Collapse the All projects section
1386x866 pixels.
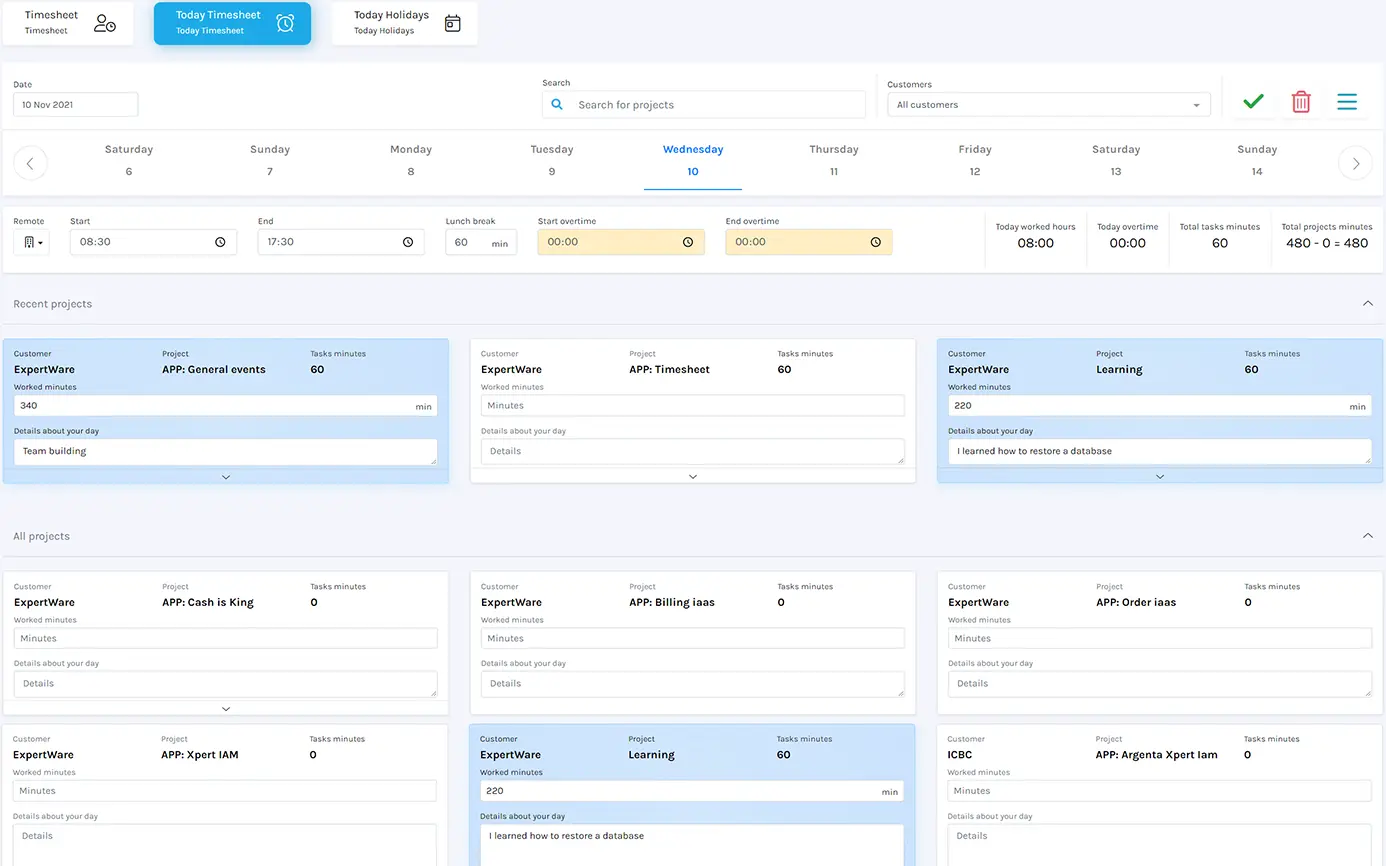coord(1368,536)
